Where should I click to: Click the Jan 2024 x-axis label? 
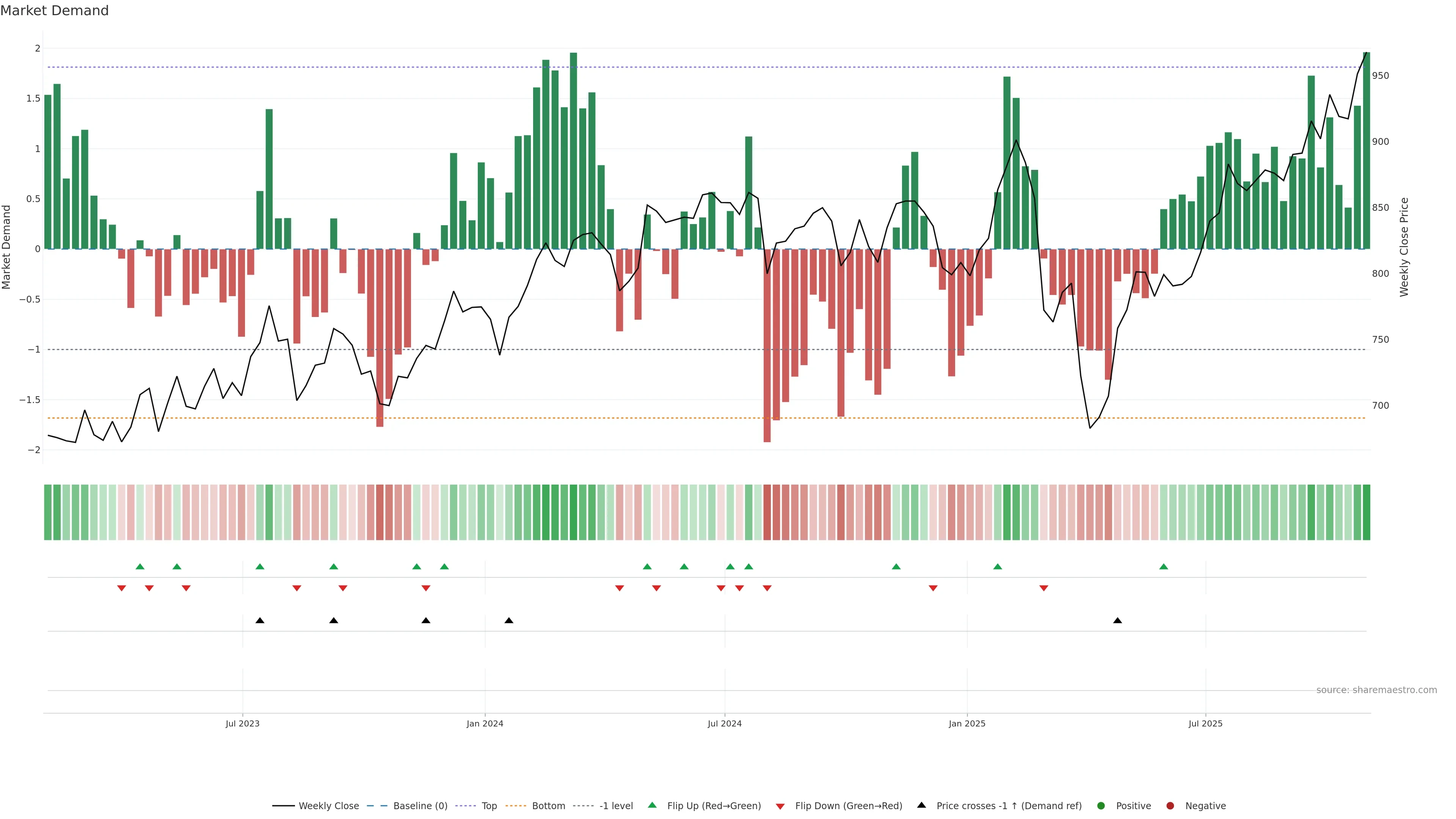tap(485, 723)
